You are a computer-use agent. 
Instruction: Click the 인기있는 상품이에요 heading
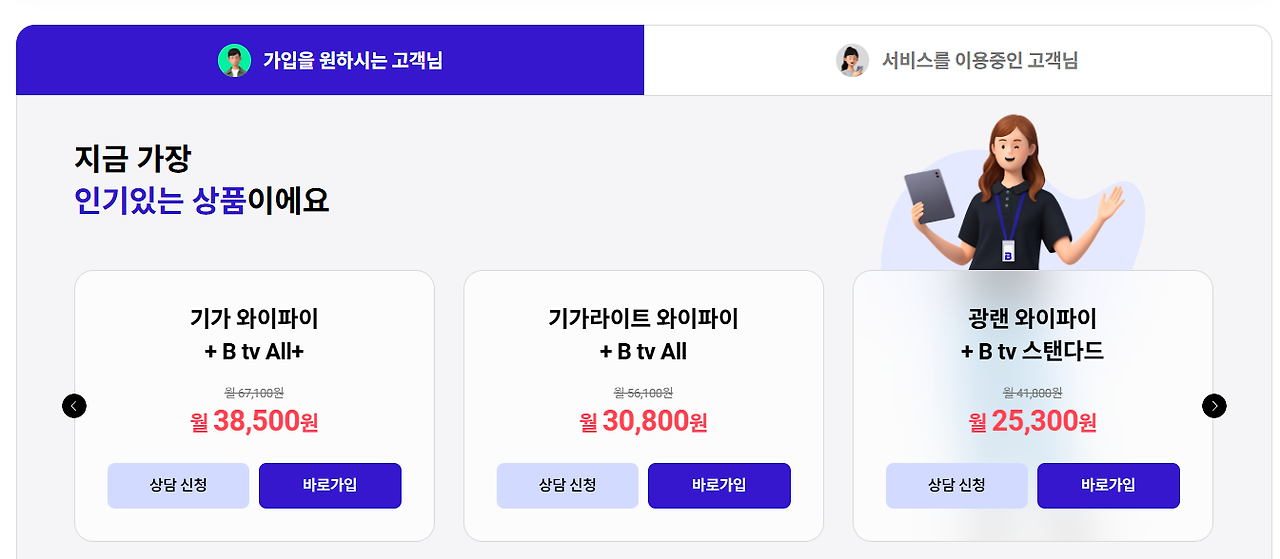201,201
